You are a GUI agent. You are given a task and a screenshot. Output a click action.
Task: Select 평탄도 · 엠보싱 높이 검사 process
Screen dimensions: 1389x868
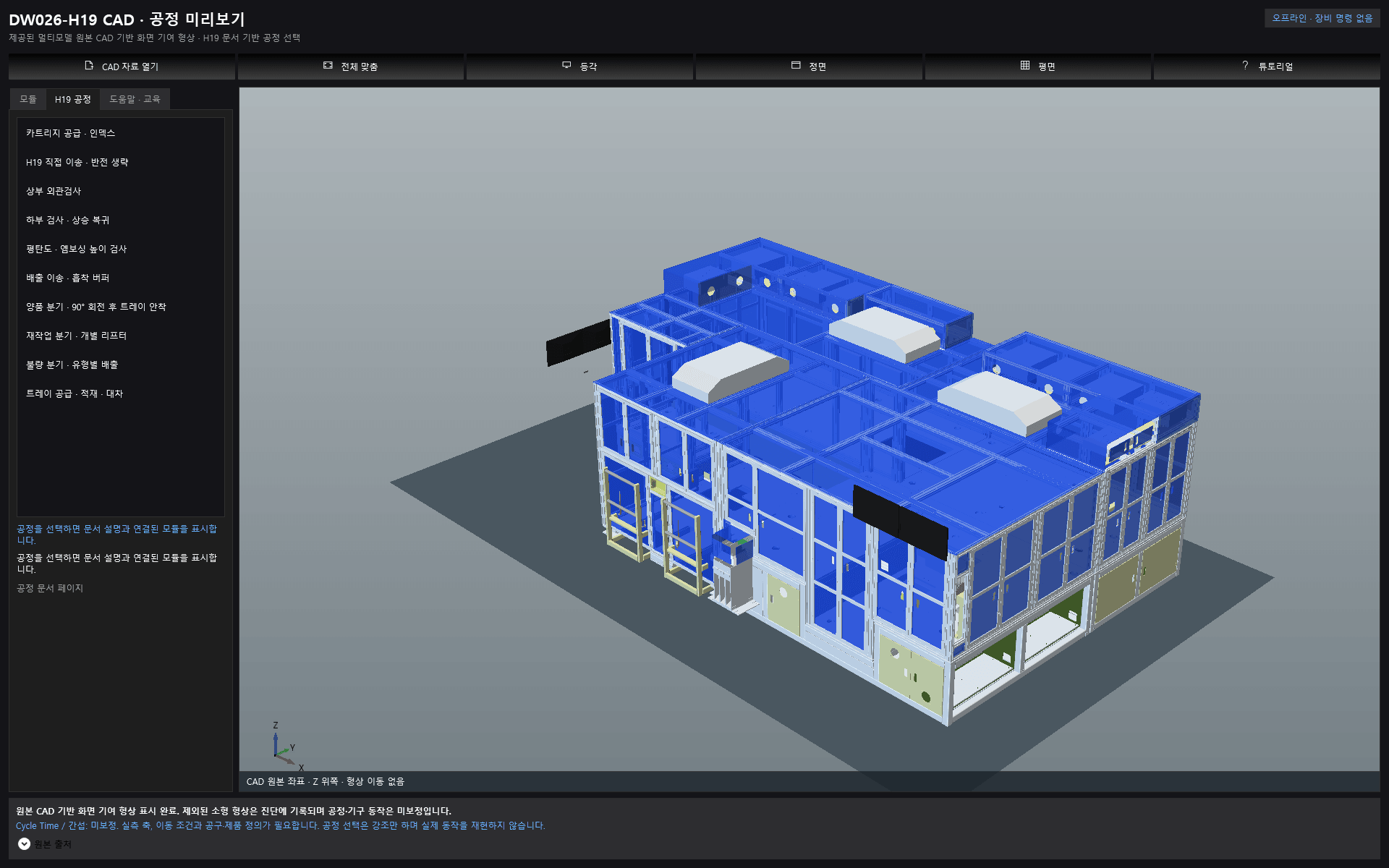(121, 249)
